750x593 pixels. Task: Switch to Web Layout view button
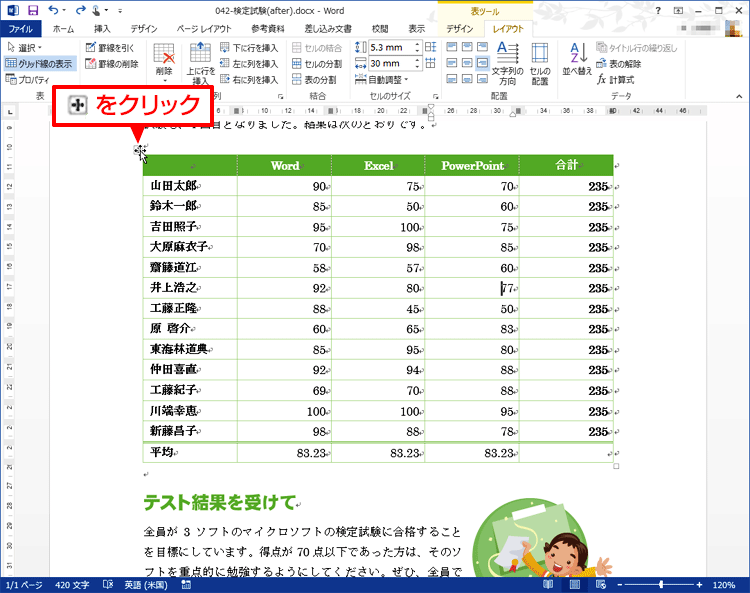click(x=601, y=584)
